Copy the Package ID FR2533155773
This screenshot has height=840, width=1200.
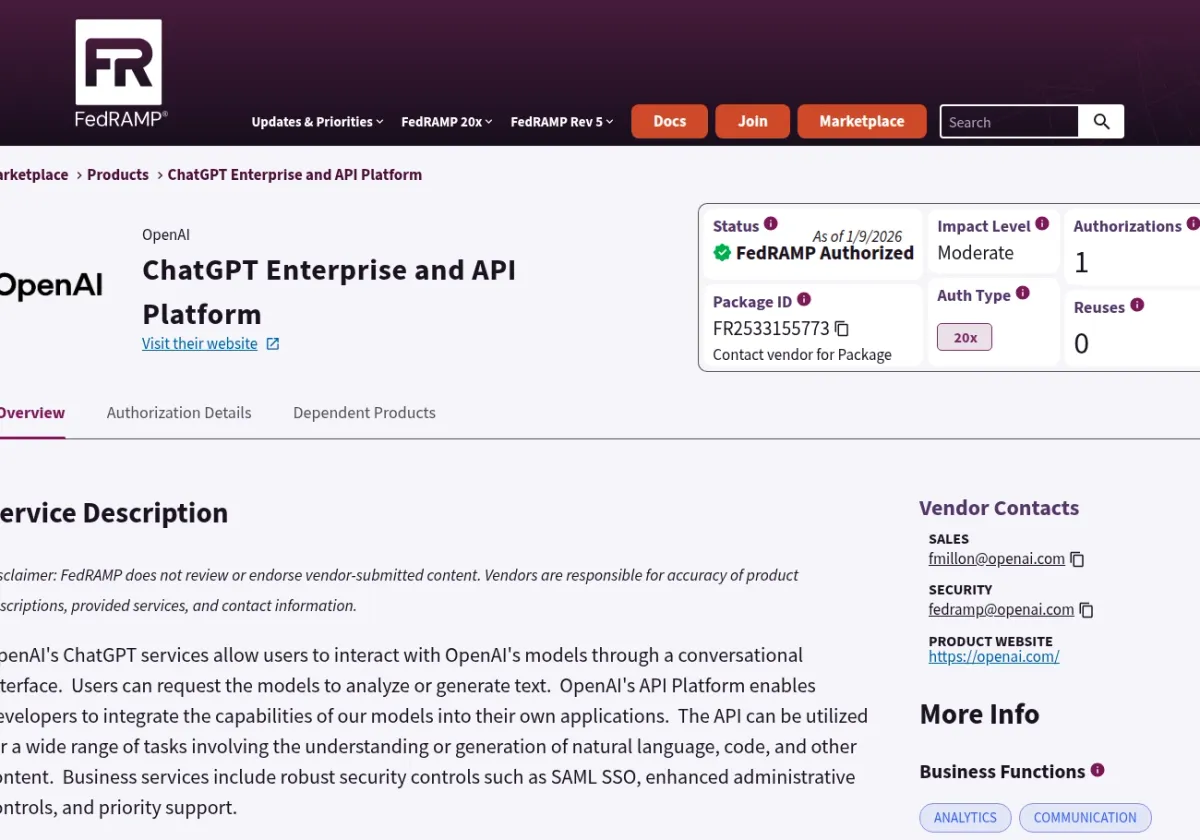842,328
